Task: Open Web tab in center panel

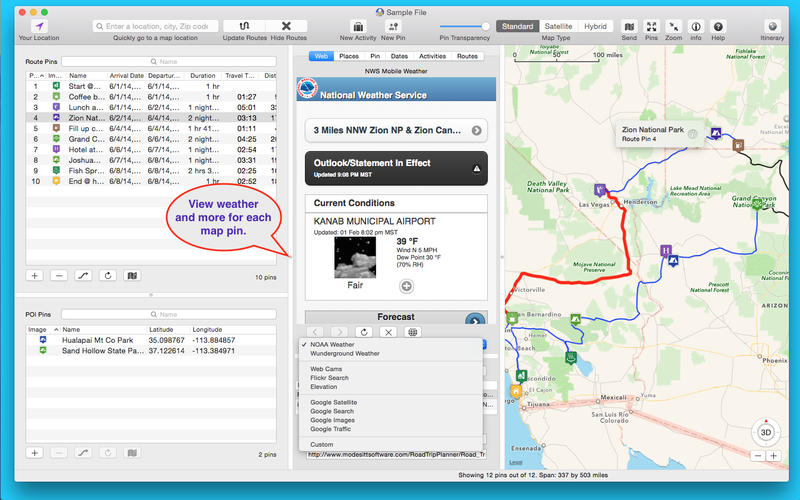Action: 321,56
